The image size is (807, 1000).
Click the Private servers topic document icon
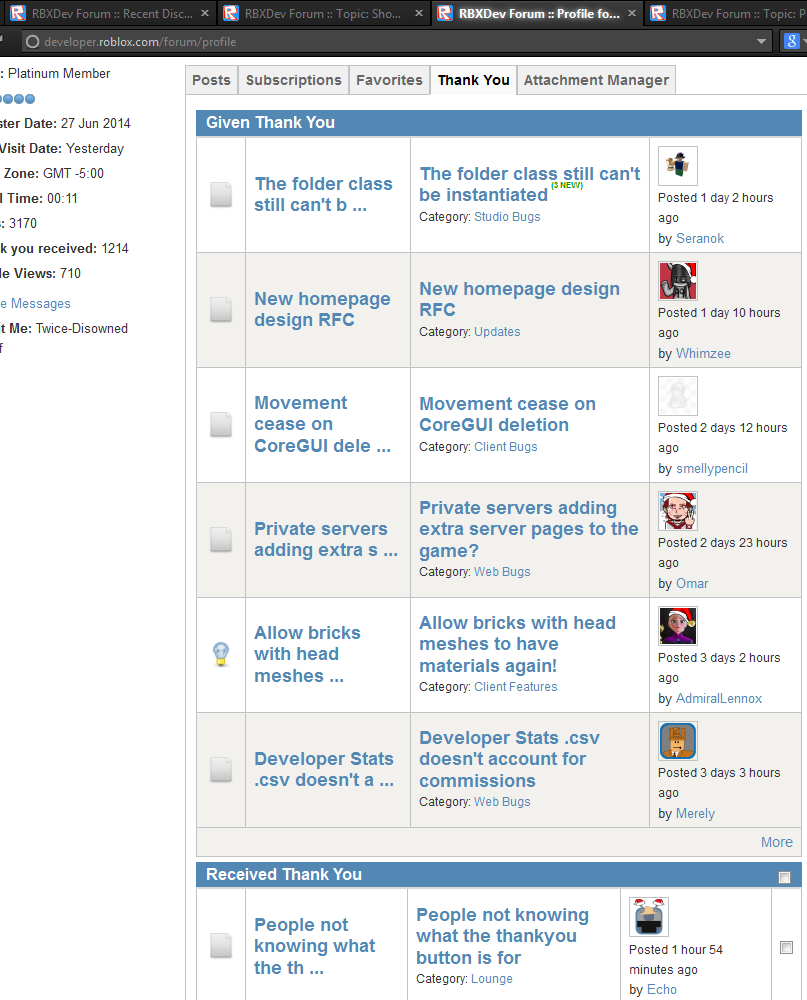click(221, 540)
